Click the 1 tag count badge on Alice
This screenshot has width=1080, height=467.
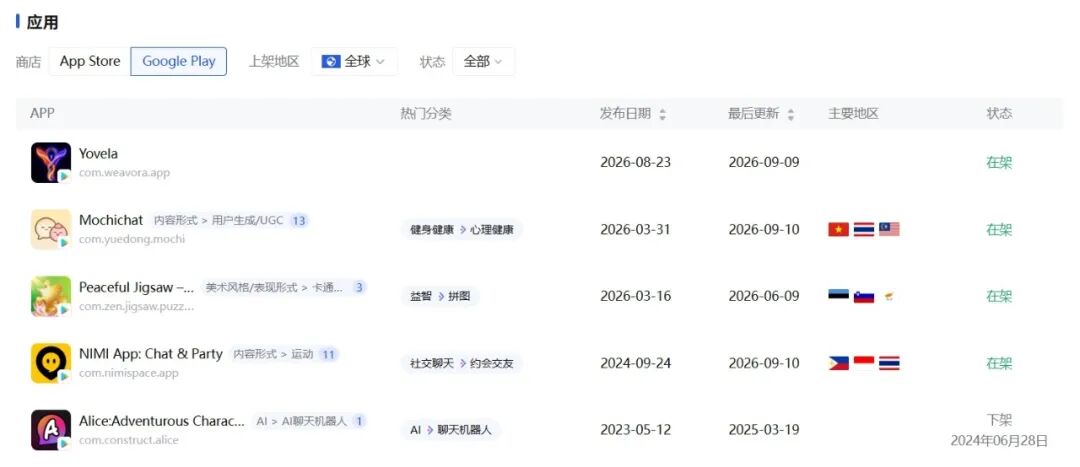(x=359, y=421)
